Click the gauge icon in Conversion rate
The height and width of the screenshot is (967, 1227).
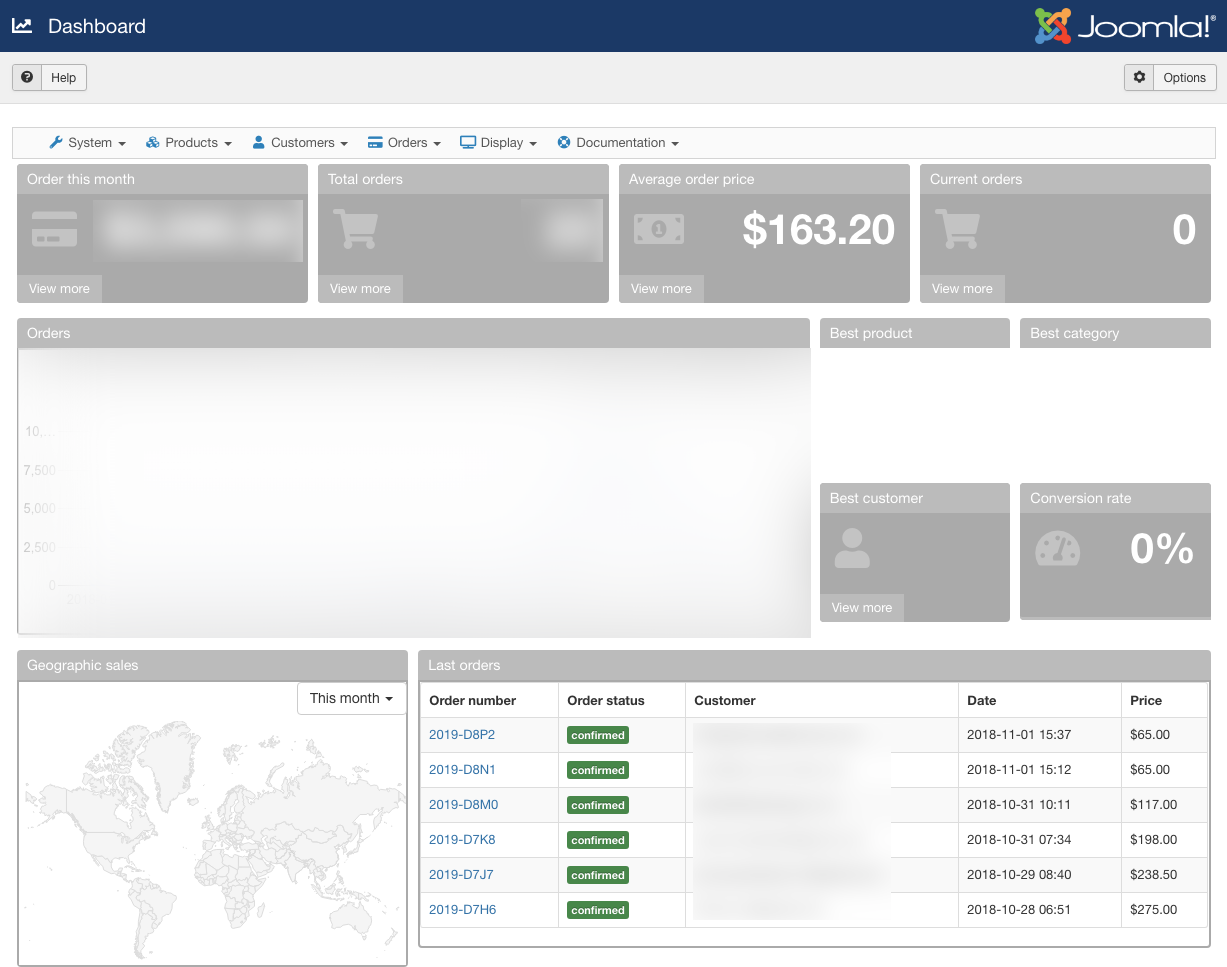pyautogui.click(x=1057, y=549)
